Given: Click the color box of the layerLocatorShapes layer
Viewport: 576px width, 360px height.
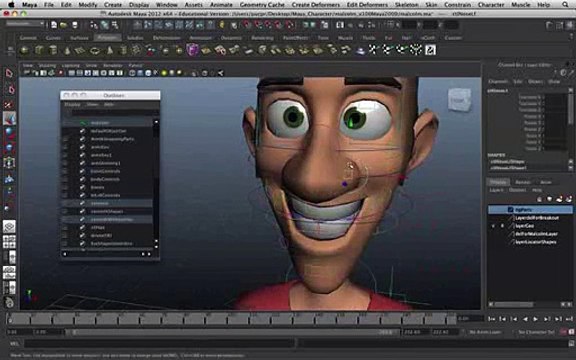Looking at the screenshot, I should [x=511, y=242].
